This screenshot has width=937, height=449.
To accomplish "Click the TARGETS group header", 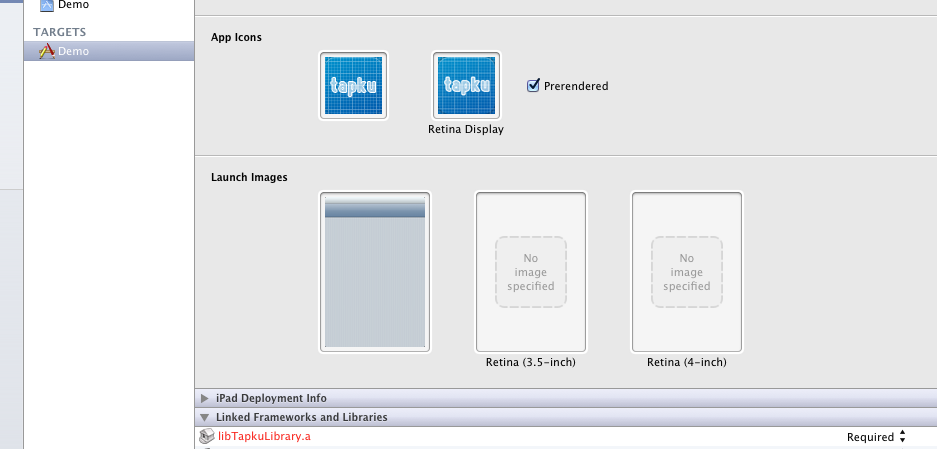I will (x=60, y=32).
